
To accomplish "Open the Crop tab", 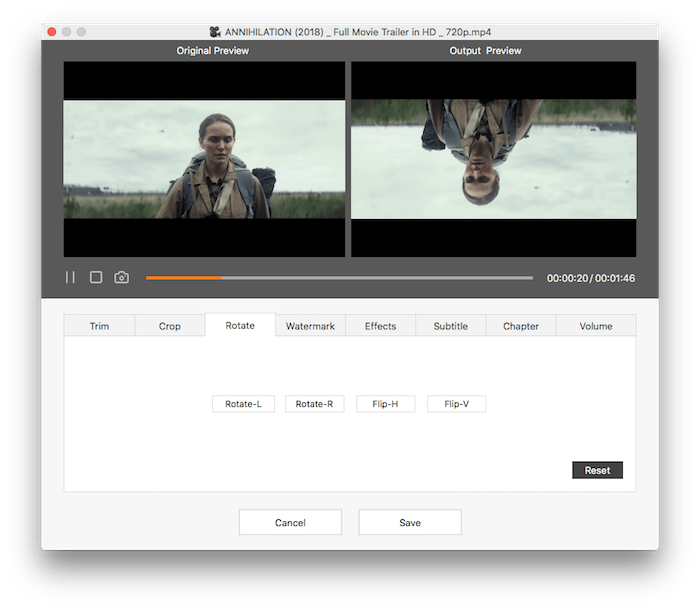I will [x=170, y=326].
